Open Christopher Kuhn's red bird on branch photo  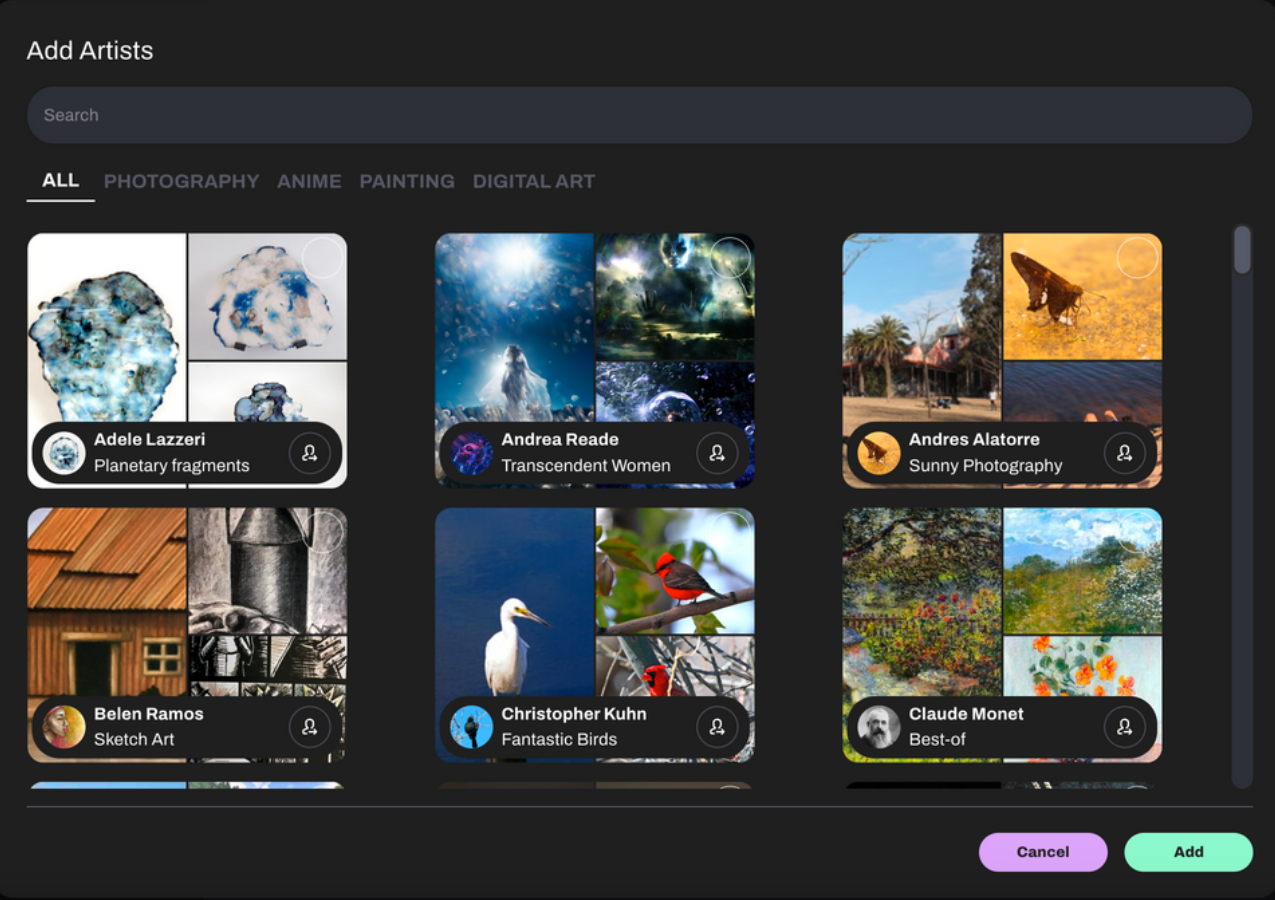pos(675,571)
